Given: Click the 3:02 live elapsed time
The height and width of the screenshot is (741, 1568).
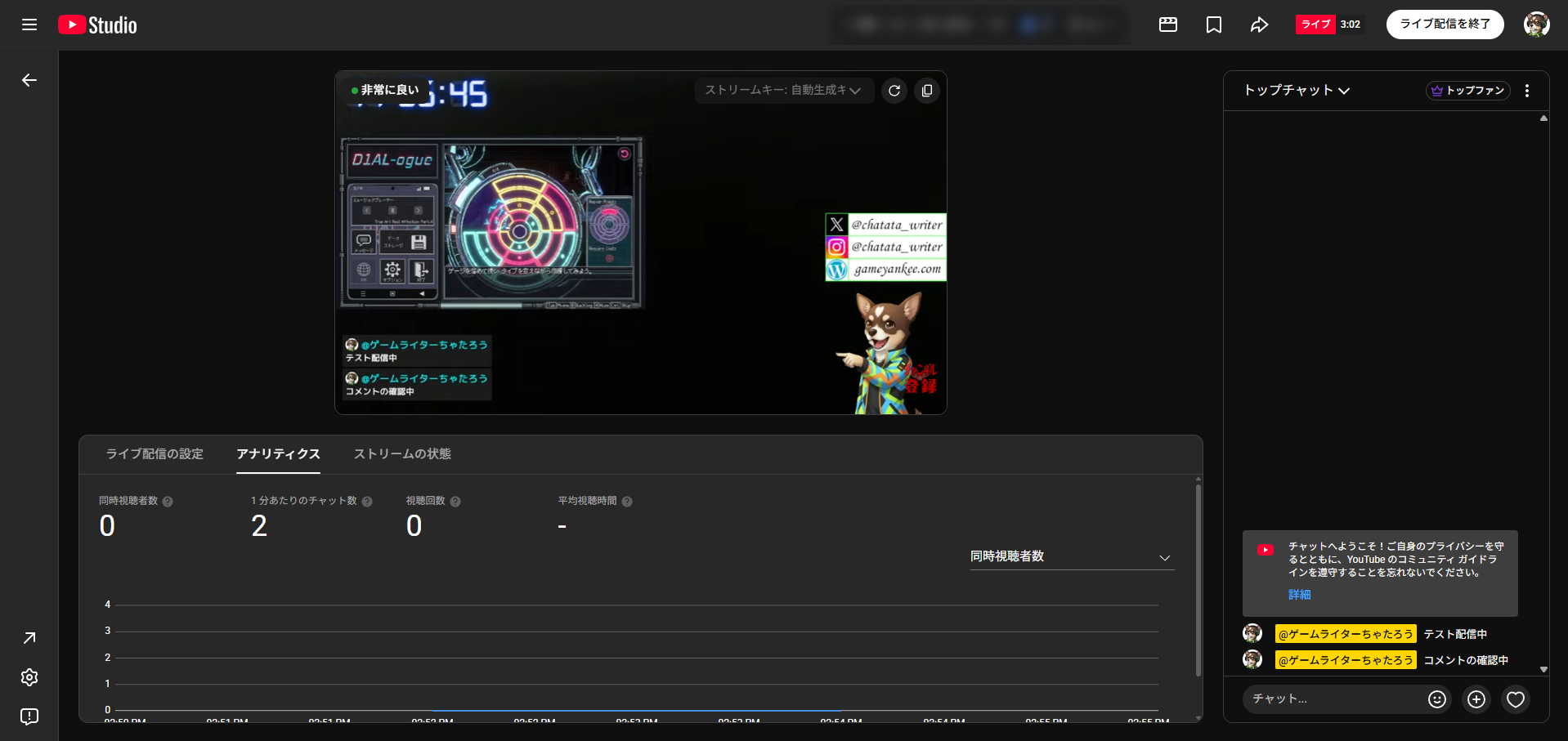Looking at the screenshot, I should coord(1351,25).
